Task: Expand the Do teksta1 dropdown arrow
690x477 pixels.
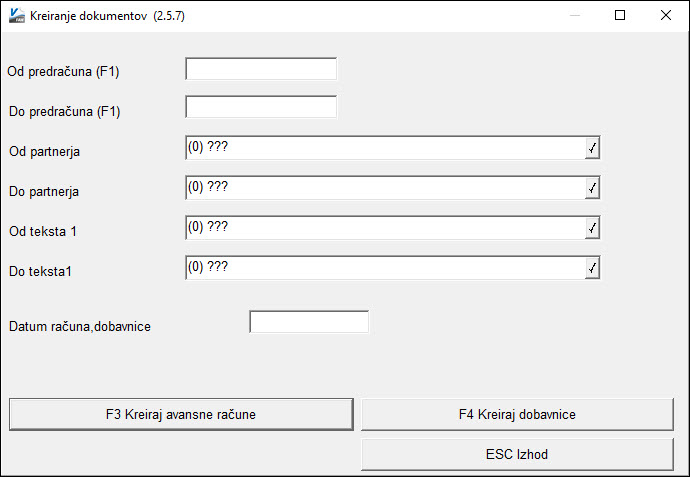Action: 592,268
